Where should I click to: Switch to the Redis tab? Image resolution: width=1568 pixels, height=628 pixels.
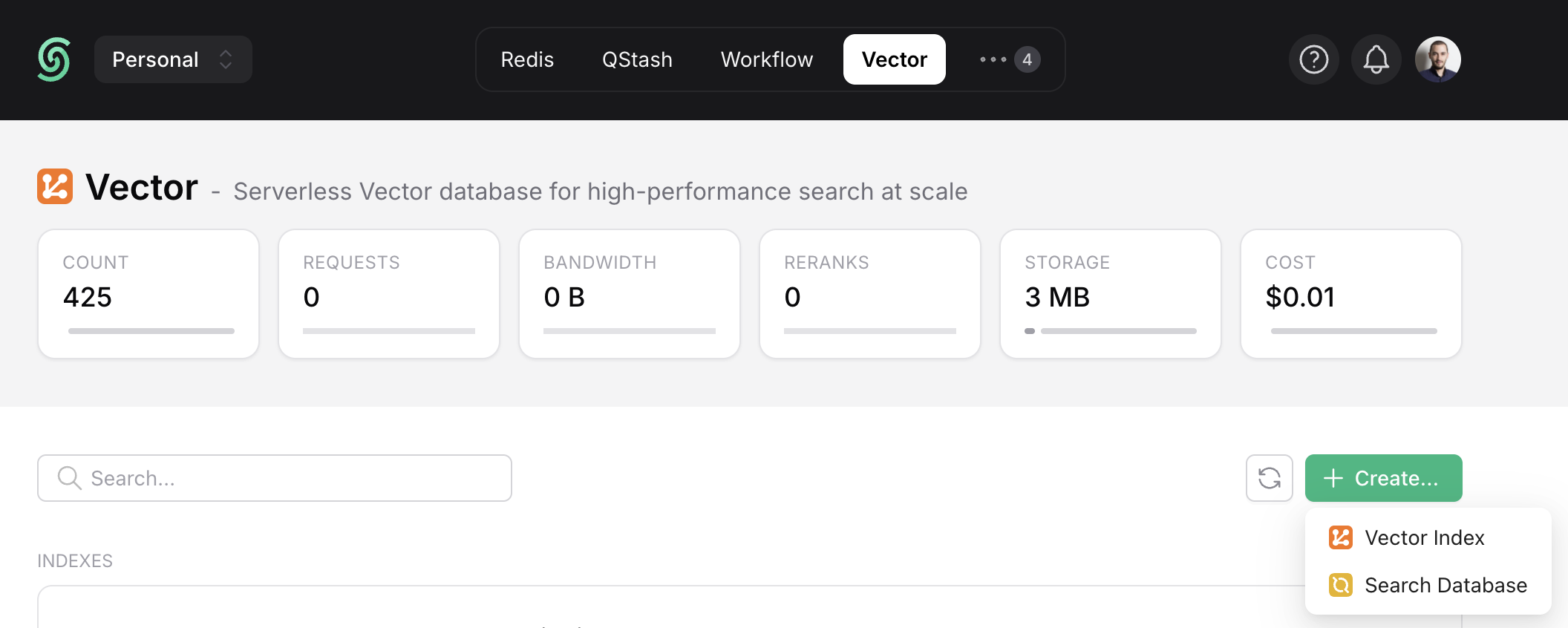pos(527,59)
